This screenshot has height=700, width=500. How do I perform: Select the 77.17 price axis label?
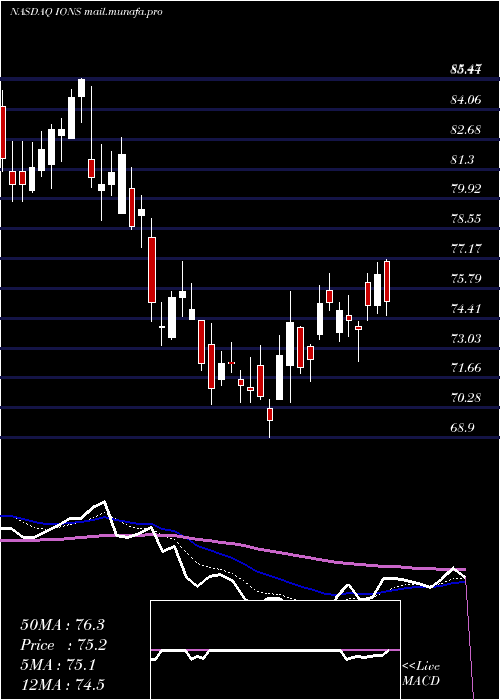(x=466, y=249)
